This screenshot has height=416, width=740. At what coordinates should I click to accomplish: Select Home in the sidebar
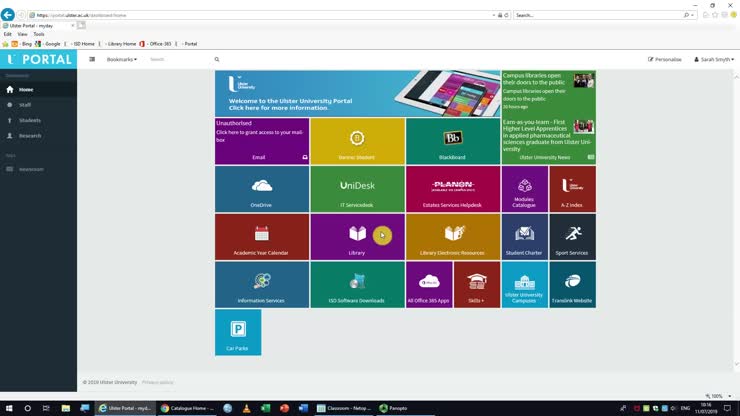38,89
